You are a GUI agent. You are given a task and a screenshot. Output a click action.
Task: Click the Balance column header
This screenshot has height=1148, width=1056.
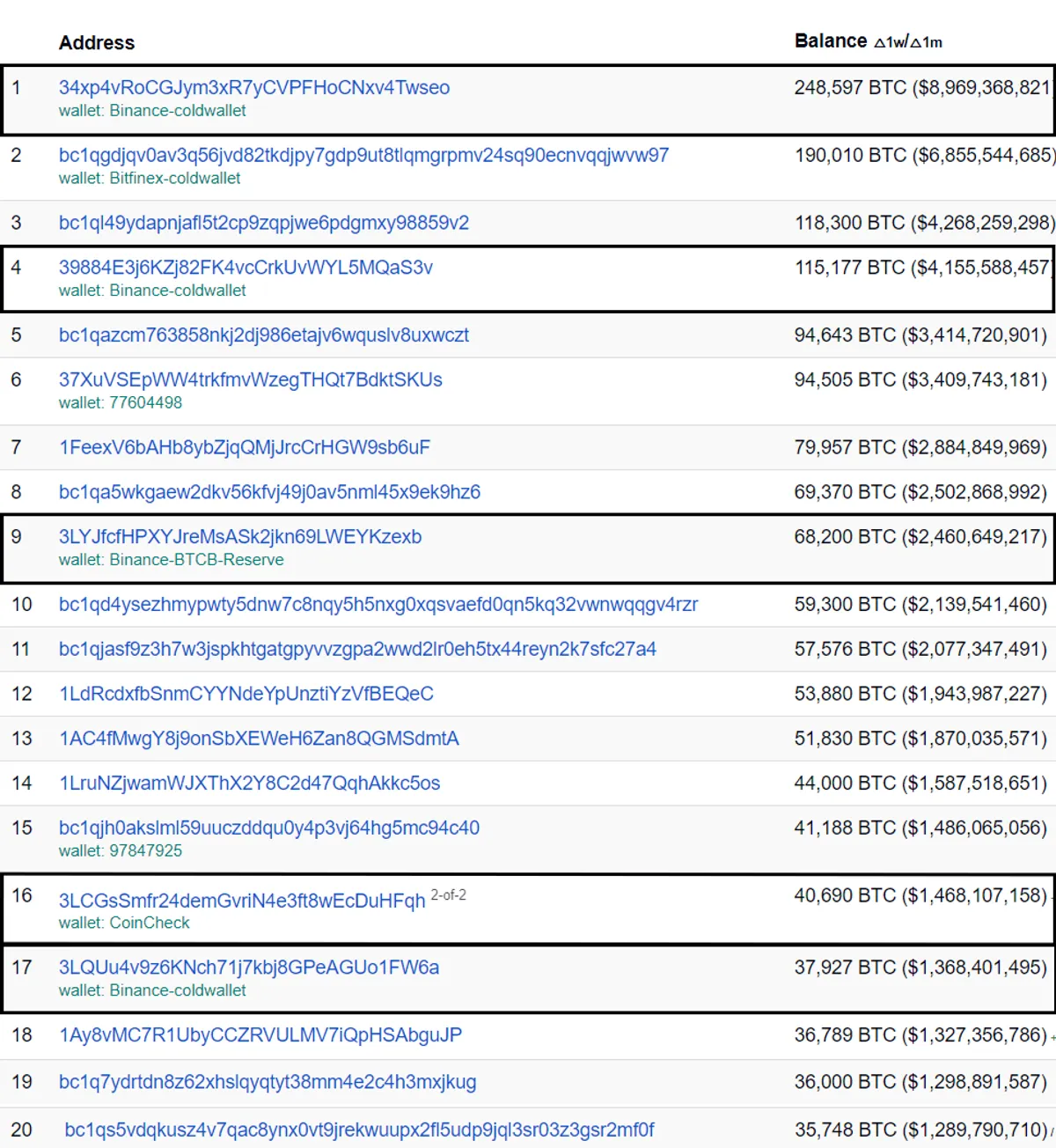[831, 41]
